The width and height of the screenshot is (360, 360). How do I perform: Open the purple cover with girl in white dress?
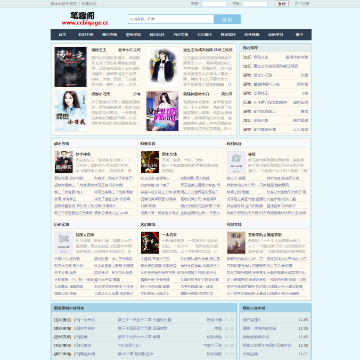pos(162,111)
